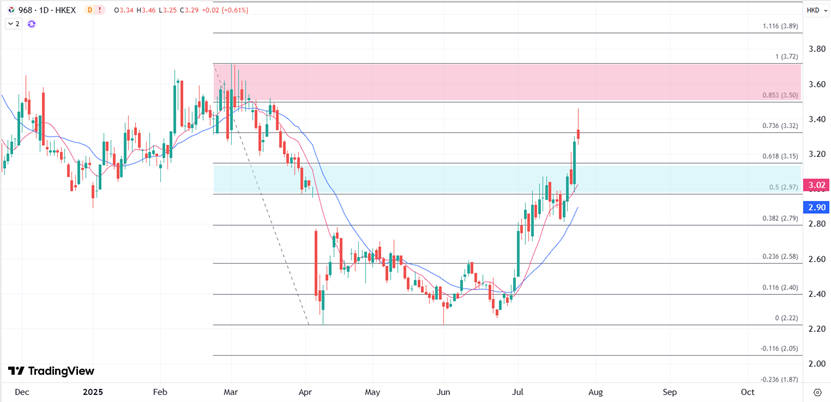Click the TradingView logo
Screen dimensions: 831x402
(51, 371)
